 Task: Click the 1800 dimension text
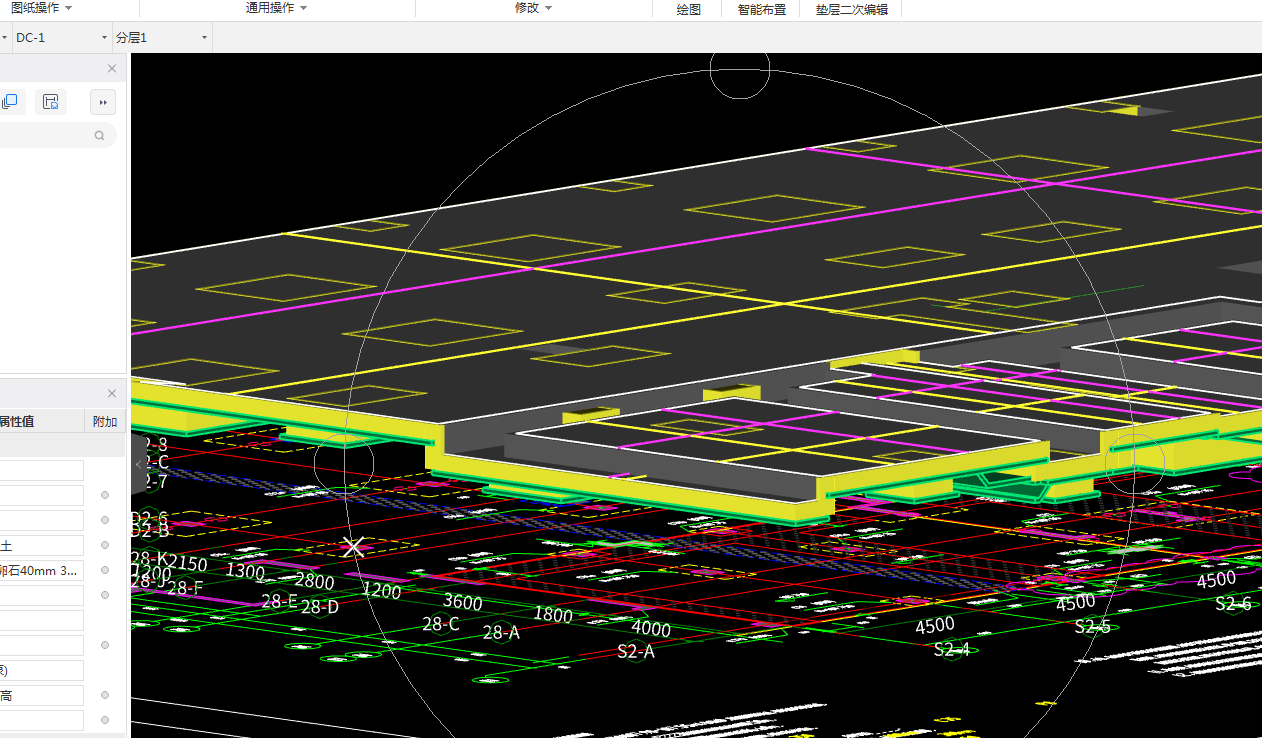[x=553, y=614]
